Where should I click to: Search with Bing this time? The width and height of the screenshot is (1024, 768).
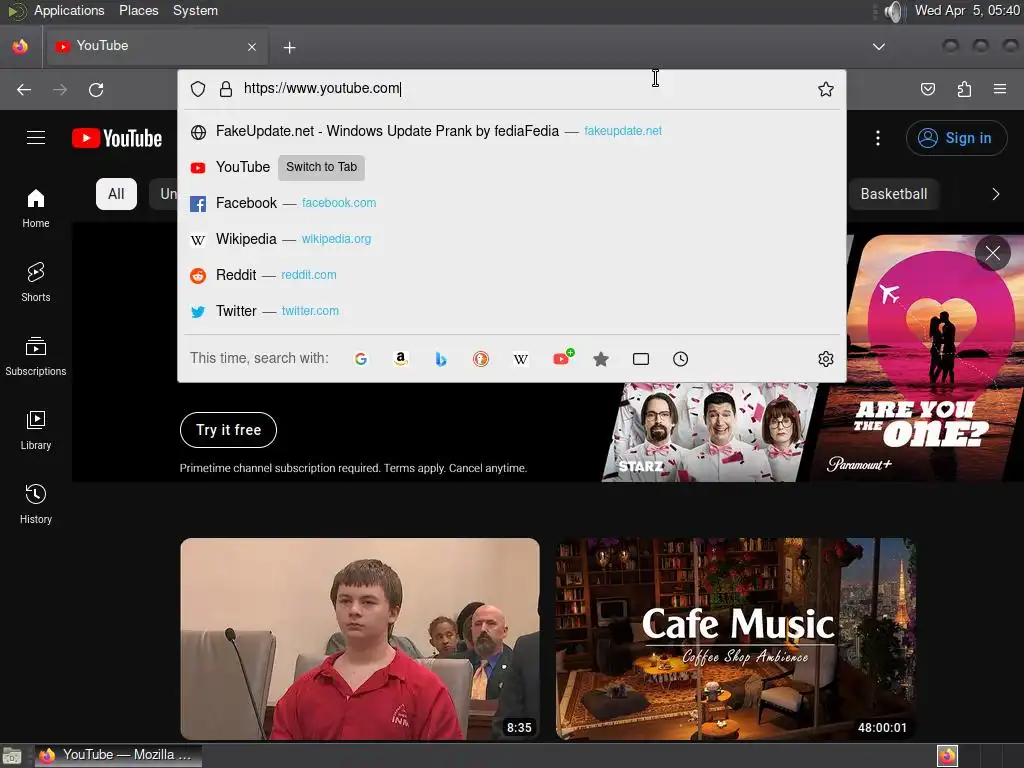[441, 359]
